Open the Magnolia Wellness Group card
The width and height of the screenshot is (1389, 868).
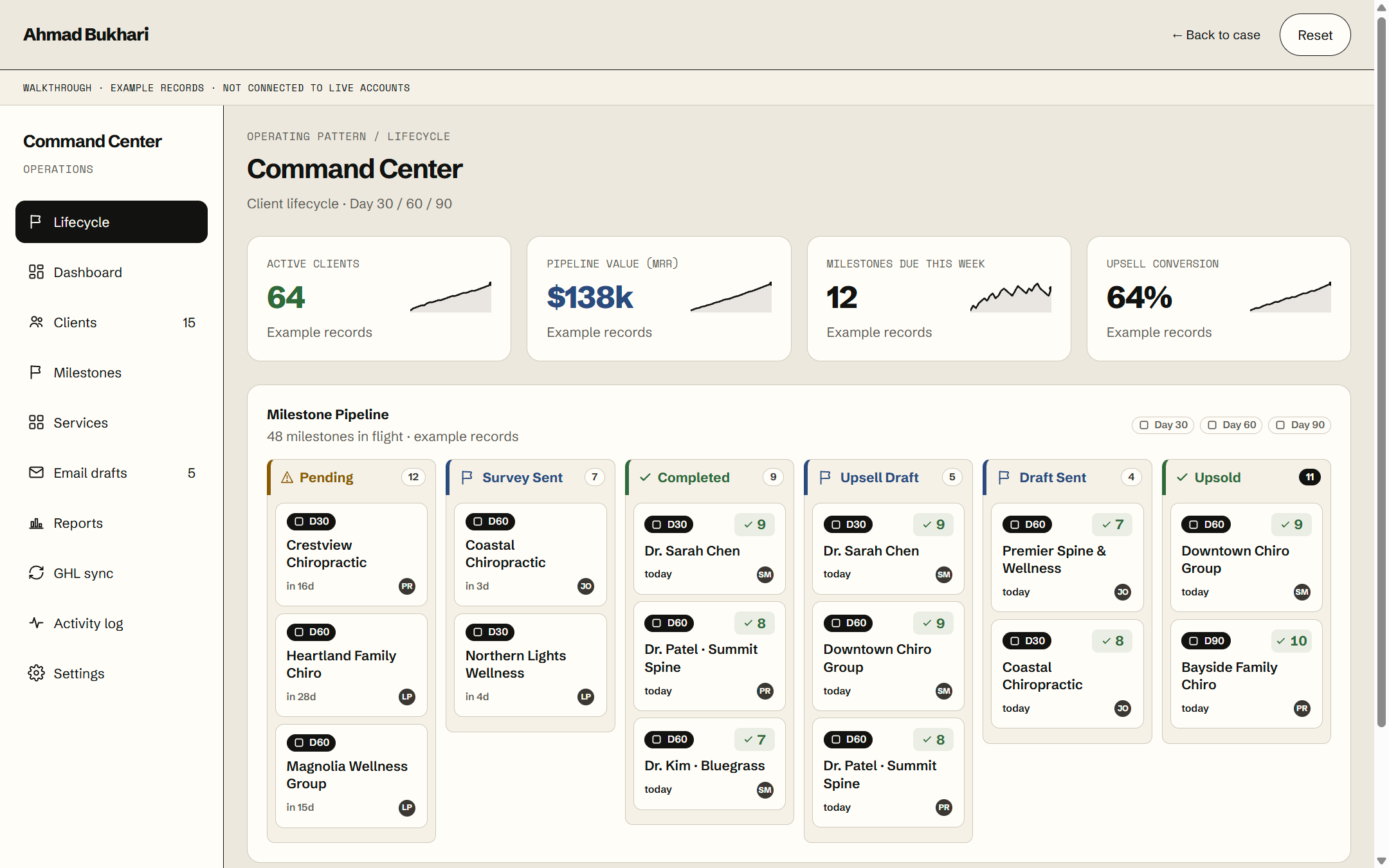pyautogui.click(x=351, y=775)
